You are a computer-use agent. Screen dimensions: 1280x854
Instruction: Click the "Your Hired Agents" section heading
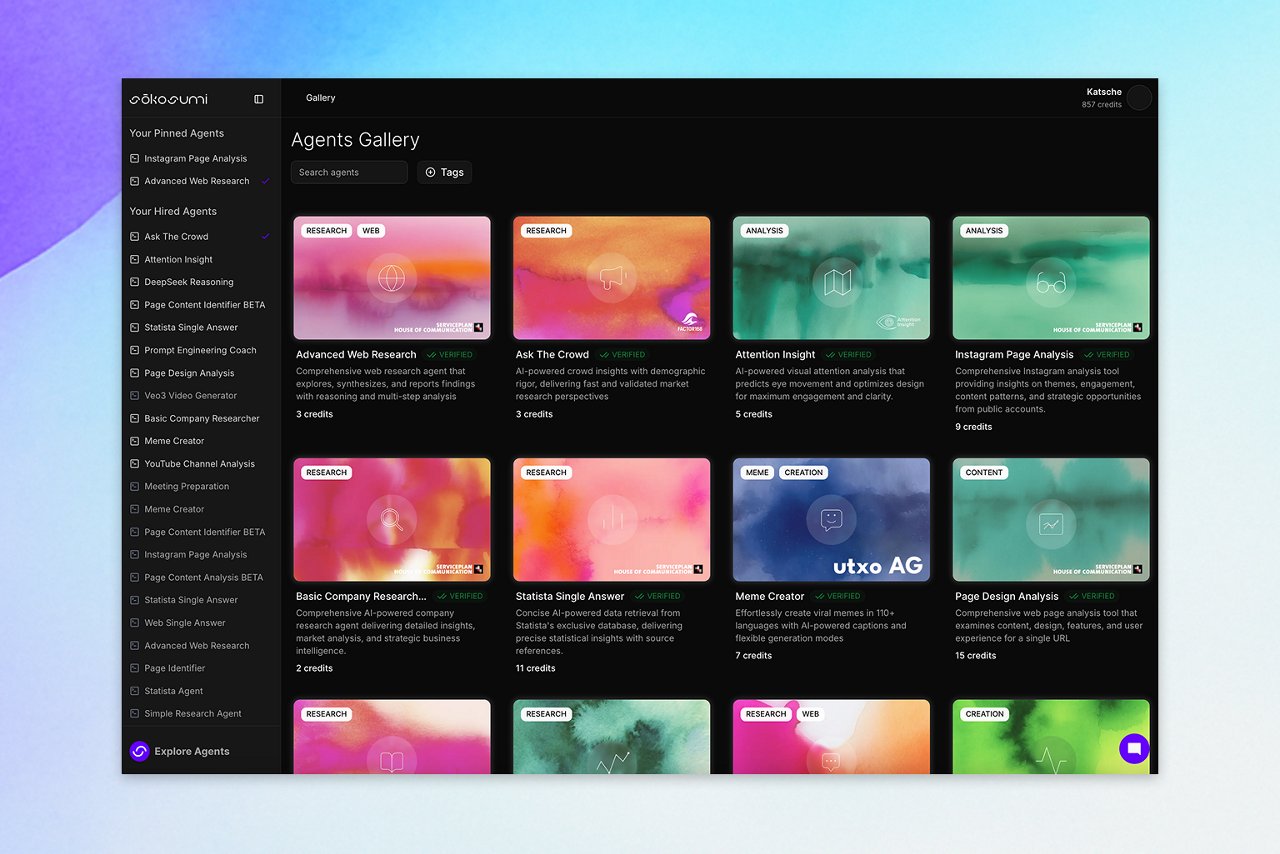click(x=173, y=212)
